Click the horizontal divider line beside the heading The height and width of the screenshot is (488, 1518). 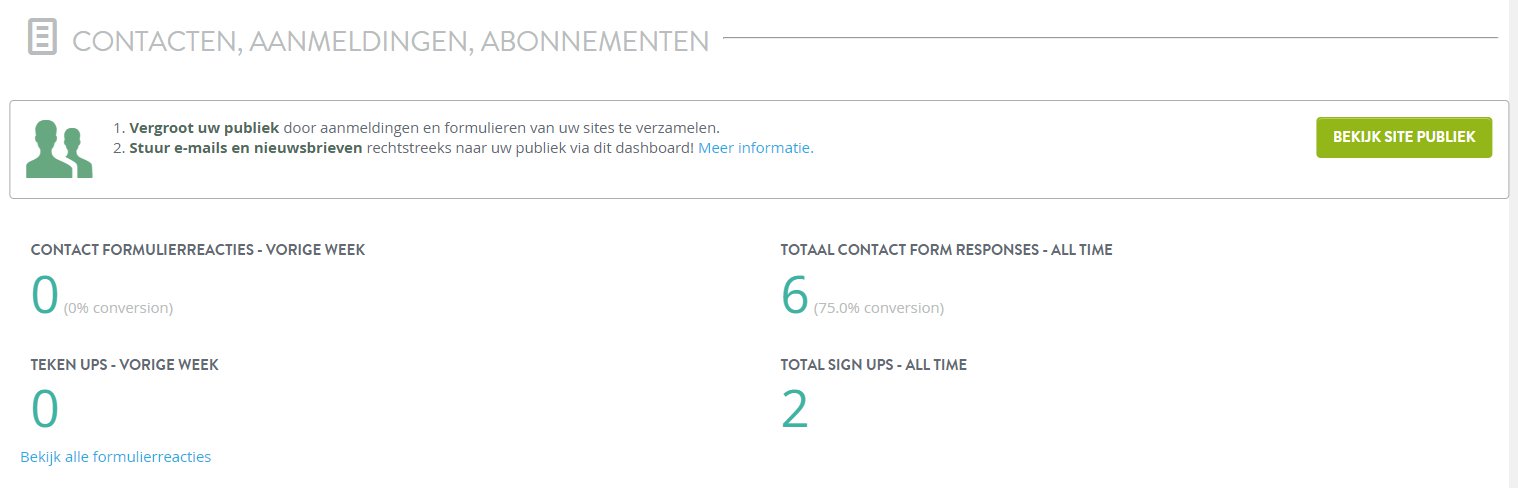[1110, 38]
